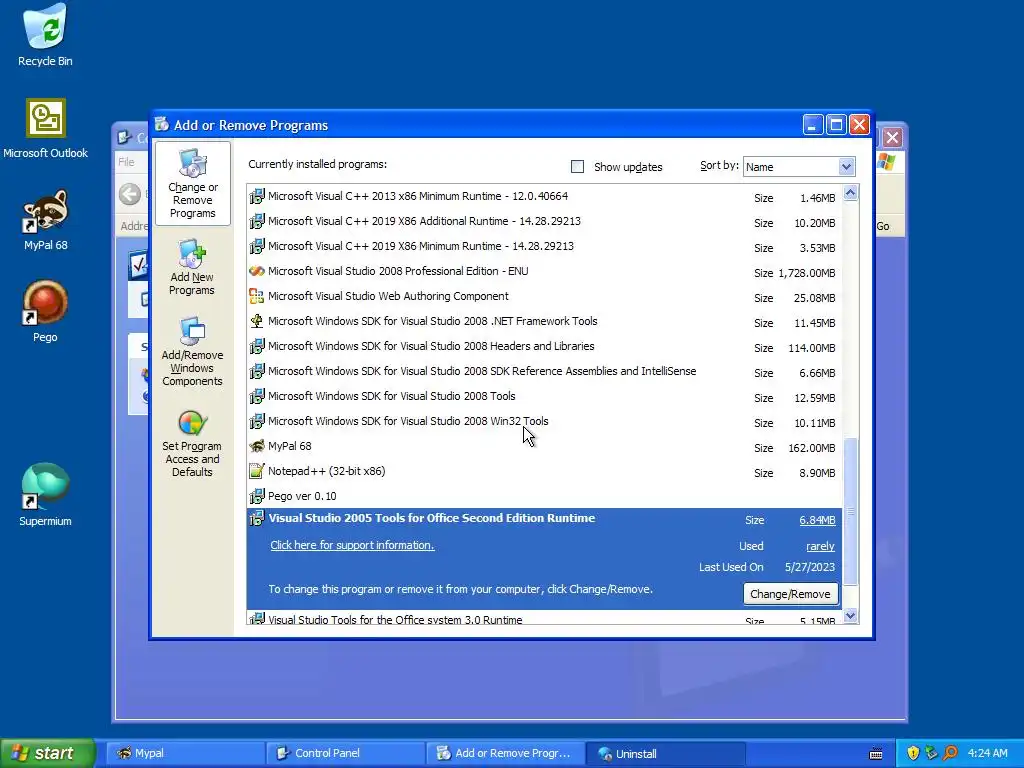Open Add New Programs sidebar icon
Screen dimensions: 1024x768
(x=192, y=267)
